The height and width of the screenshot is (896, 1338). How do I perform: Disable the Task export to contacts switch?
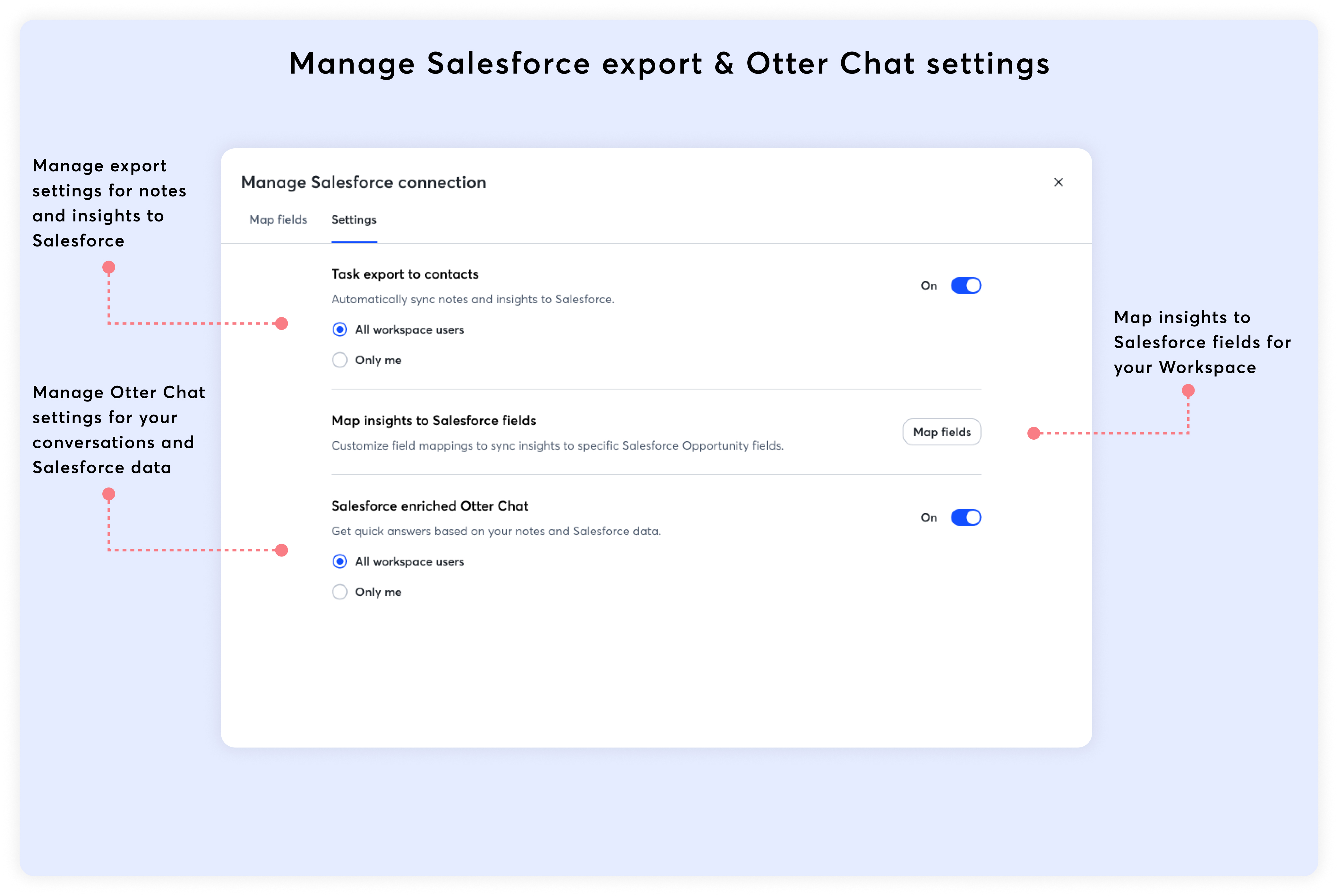point(965,286)
